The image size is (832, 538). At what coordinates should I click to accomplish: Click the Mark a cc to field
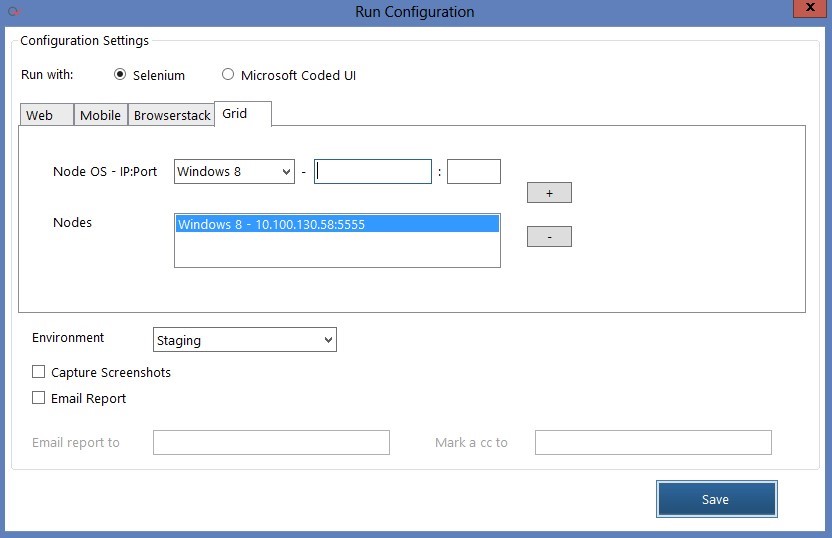[653, 442]
